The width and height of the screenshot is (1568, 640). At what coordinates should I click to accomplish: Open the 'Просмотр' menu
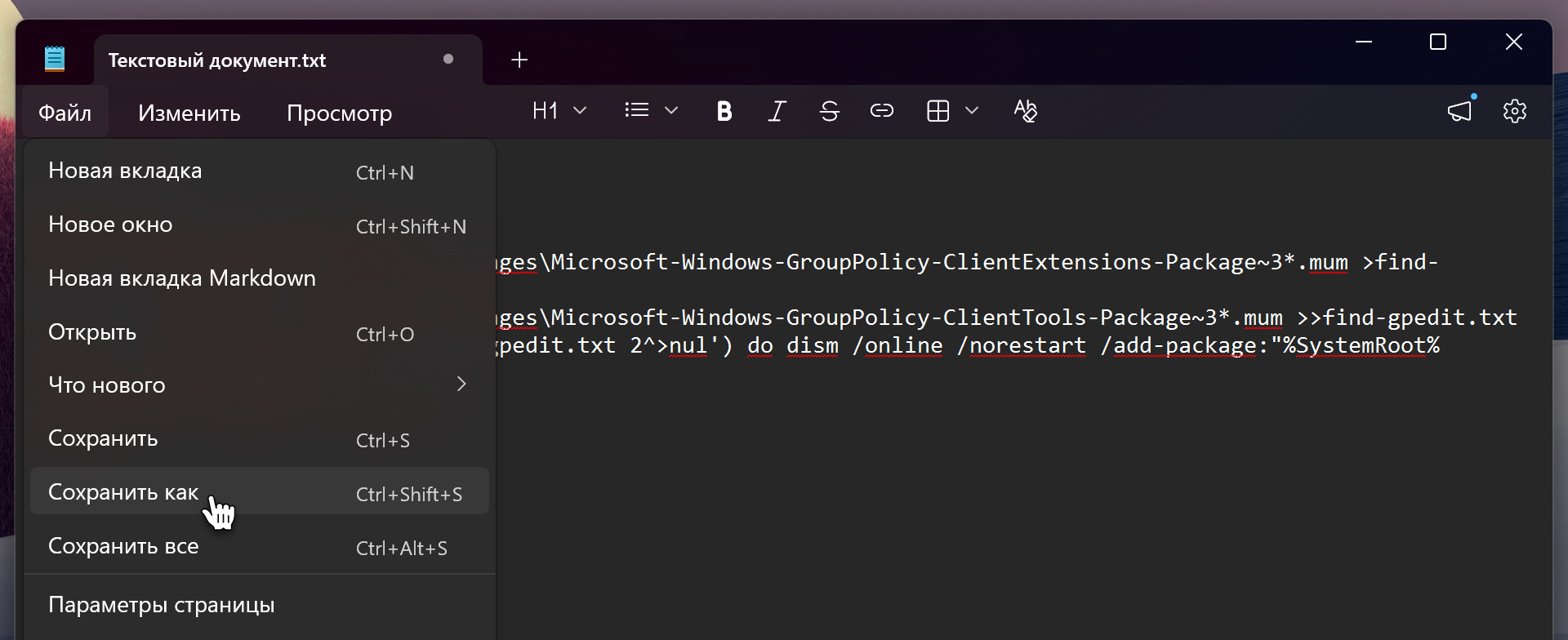pos(339,113)
